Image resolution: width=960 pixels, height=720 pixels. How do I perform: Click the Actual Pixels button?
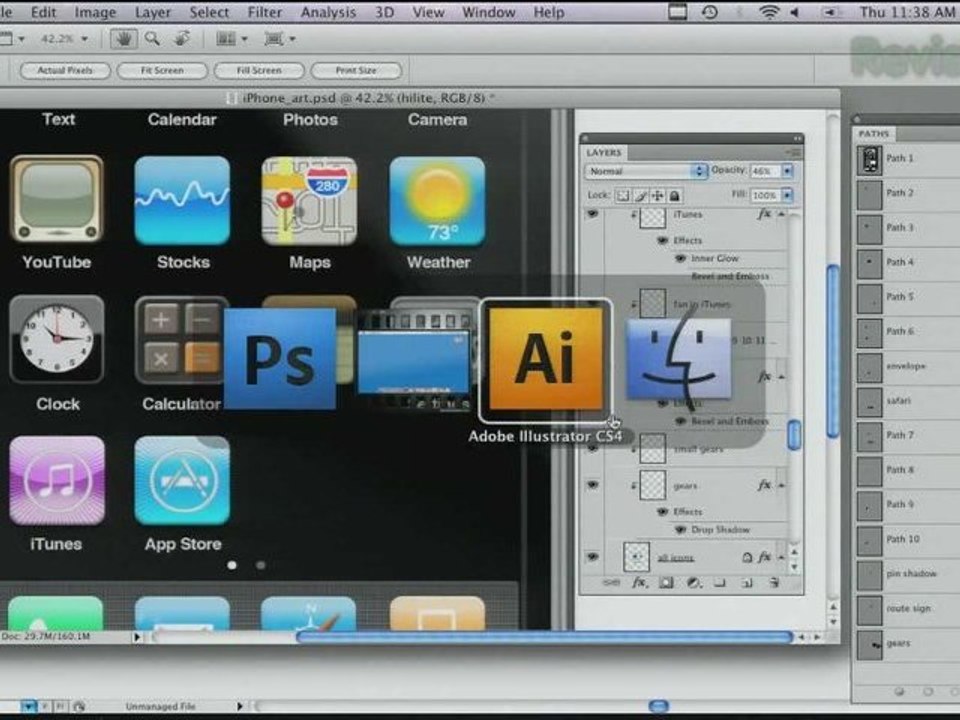65,70
